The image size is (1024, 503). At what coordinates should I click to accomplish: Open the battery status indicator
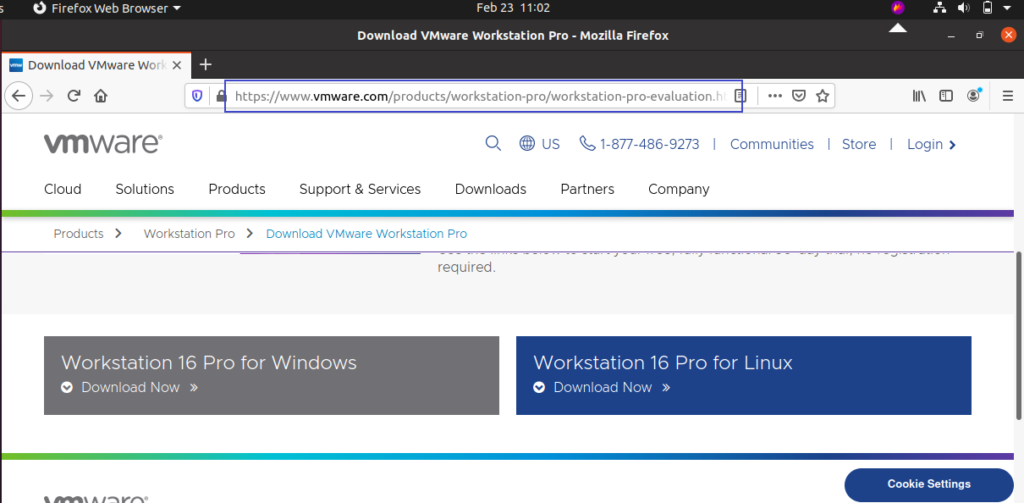click(x=987, y=8)
